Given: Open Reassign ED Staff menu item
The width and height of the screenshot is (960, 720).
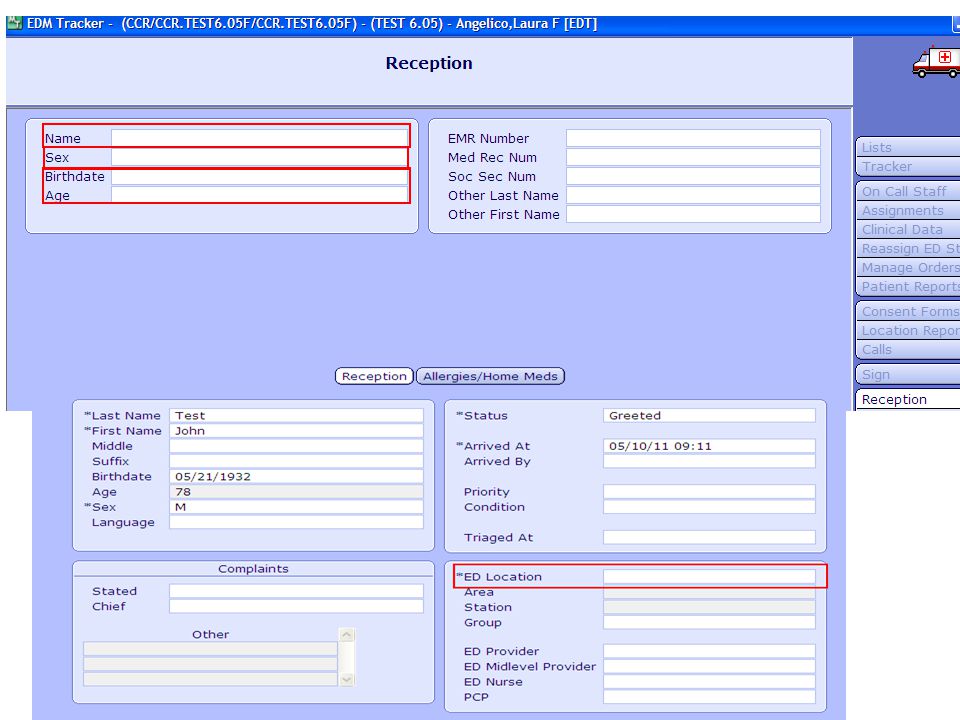Looking at the screenshot, I should [908, 249].
